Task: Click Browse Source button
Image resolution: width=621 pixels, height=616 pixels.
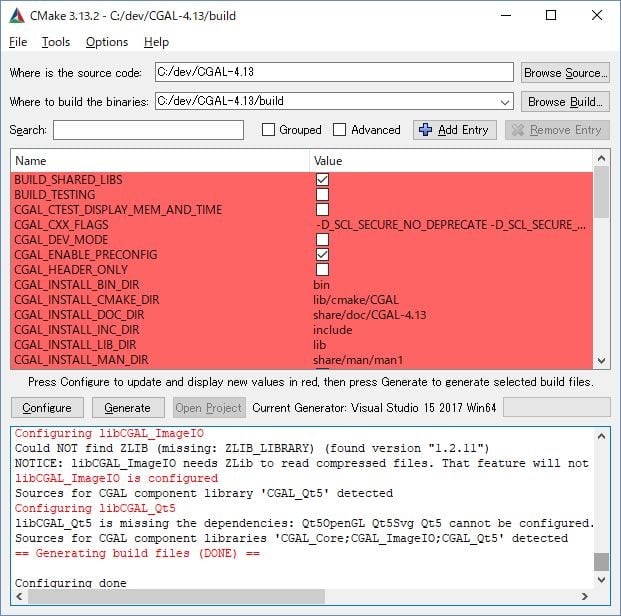Action: coord(565,72)
